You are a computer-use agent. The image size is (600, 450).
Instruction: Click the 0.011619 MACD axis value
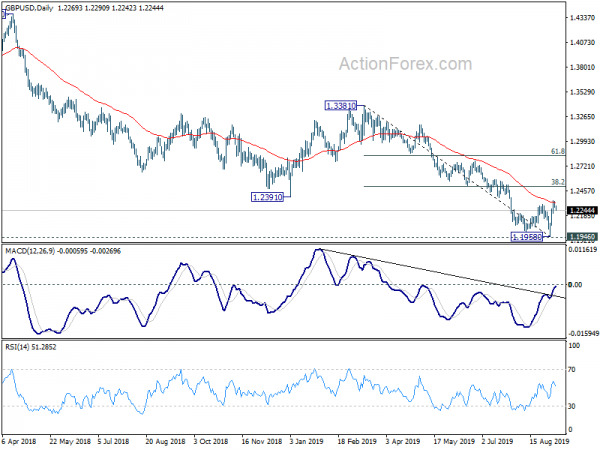pos(583,249)
